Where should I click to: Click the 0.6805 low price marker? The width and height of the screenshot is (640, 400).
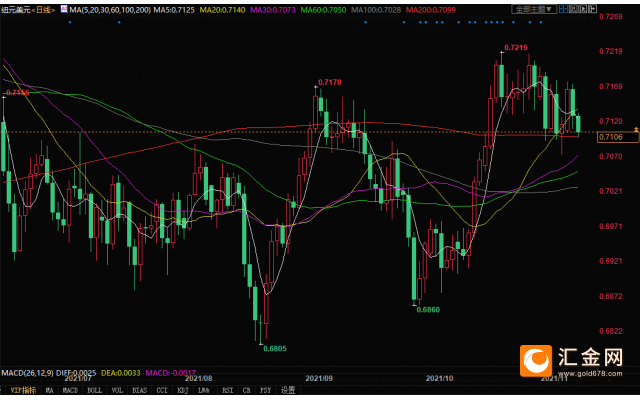tap(275, 349)
